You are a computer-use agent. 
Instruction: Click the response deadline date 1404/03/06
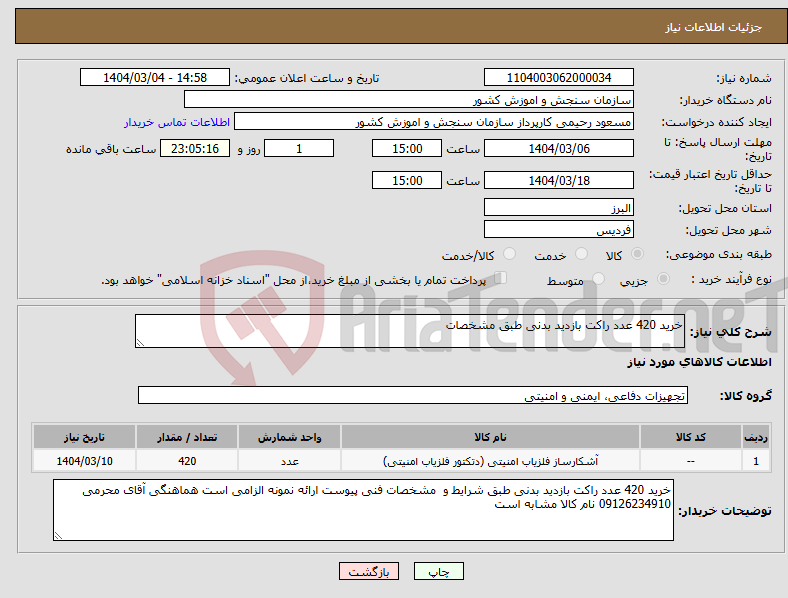[x=558, y=148]
